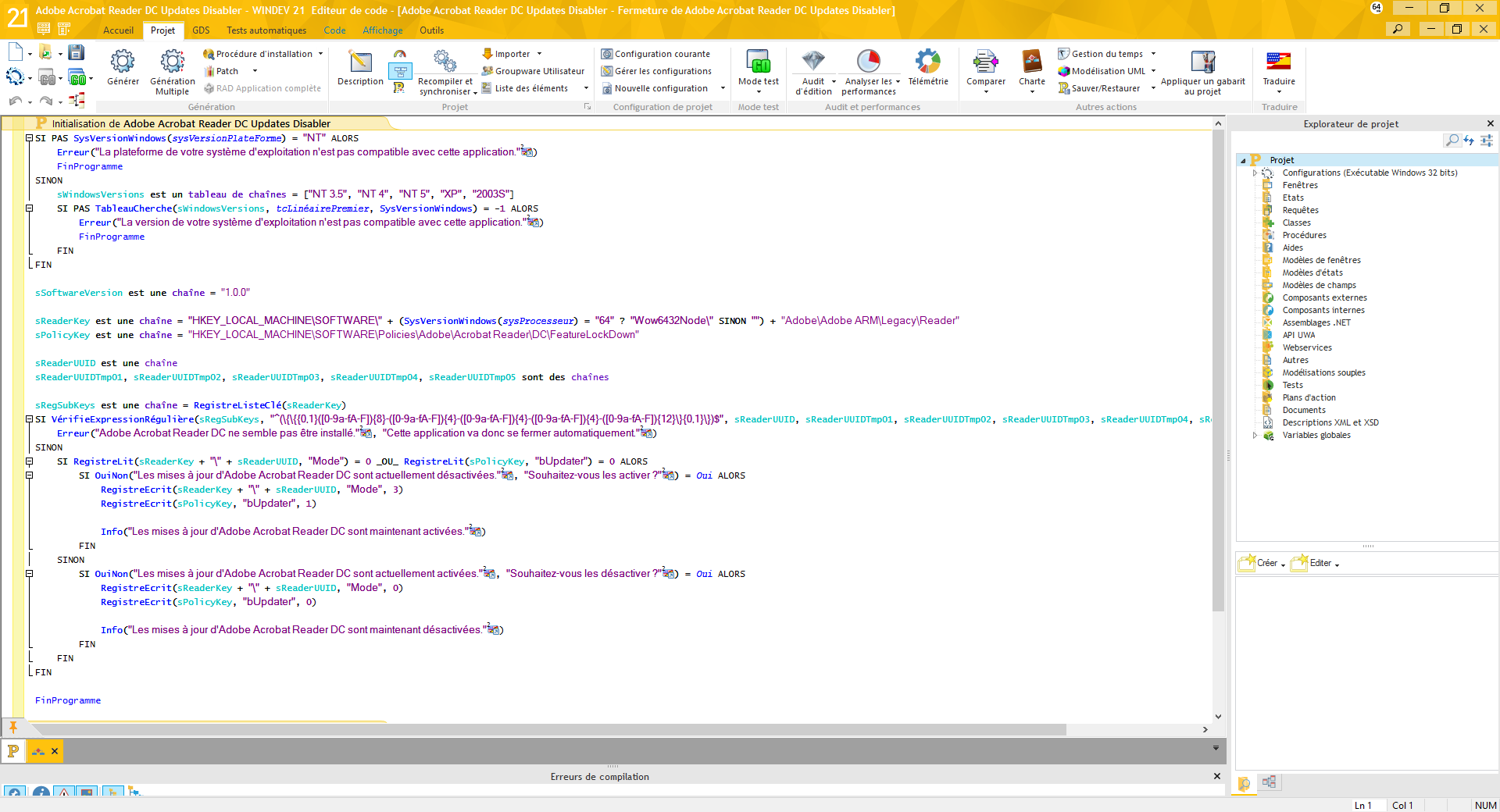Click the magnifier search icon in title bar
The image size is (1500, 812).
(x=1398, y=29)
